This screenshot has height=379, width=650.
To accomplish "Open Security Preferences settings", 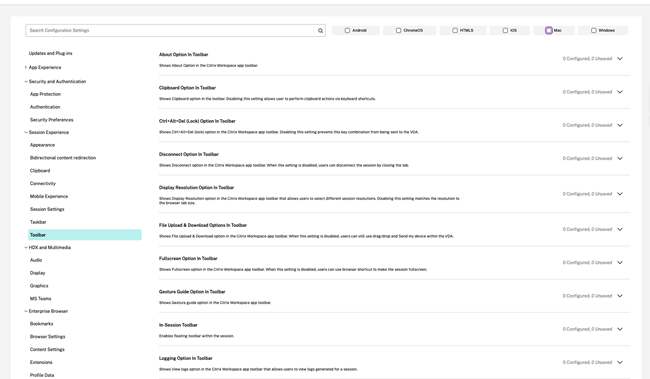I will (51, 120).
